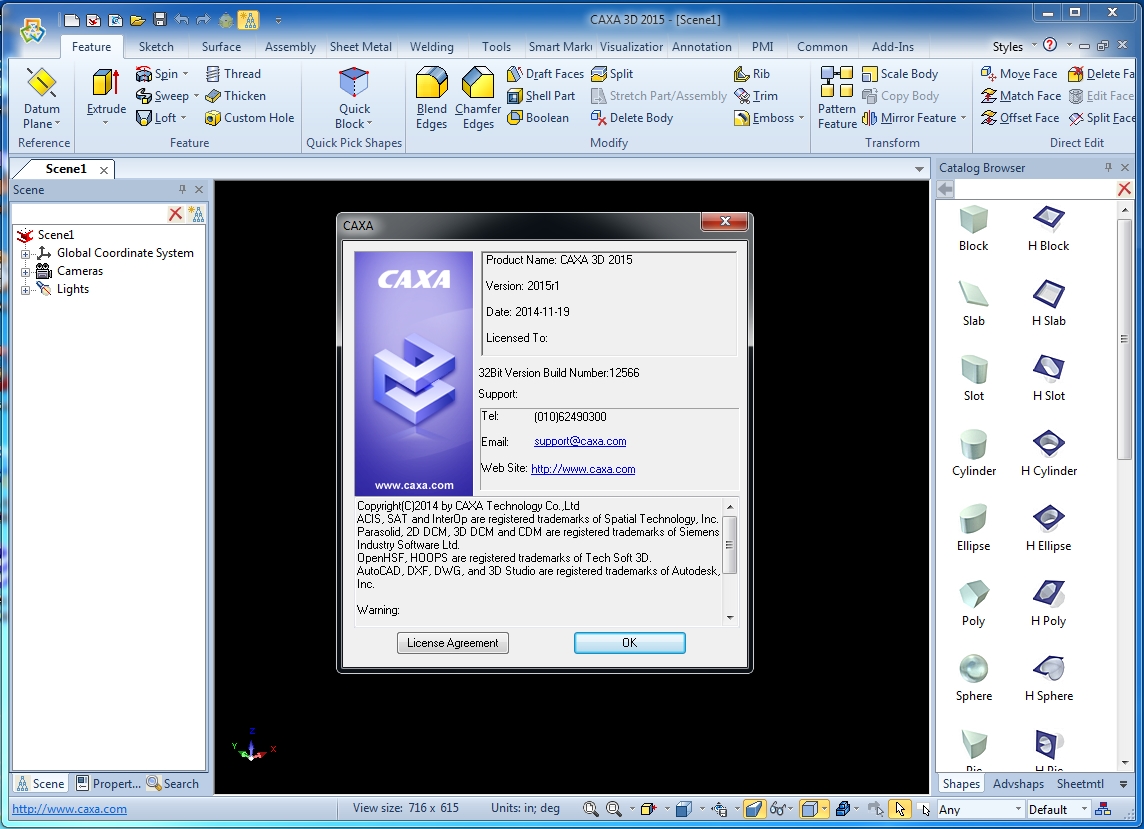Select the Trim tool
Image resolution: width=1144 pixels, height=829 pixels.
tap(756, 96)
